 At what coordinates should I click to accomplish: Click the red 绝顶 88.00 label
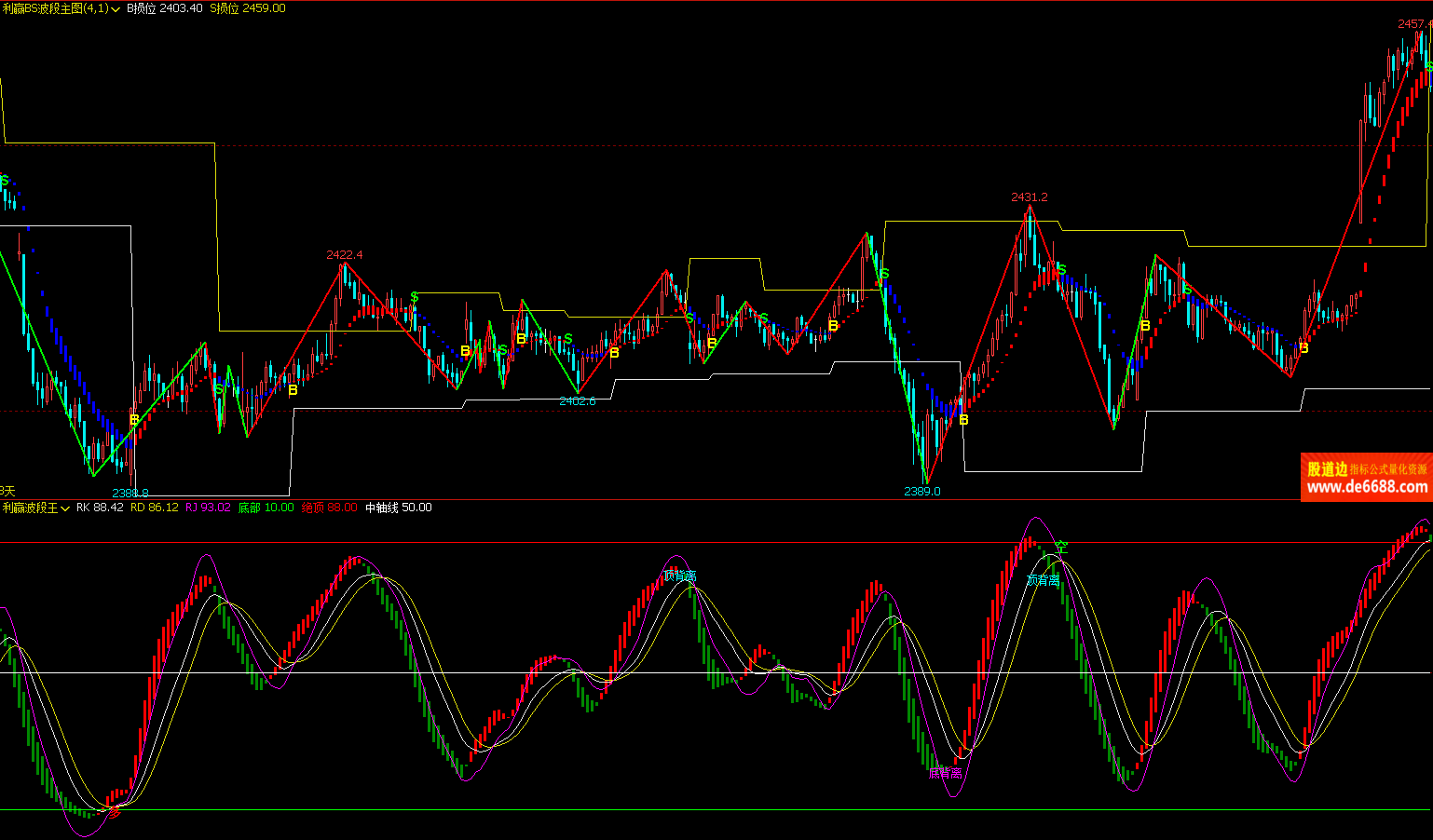click(x=329, y=508)
